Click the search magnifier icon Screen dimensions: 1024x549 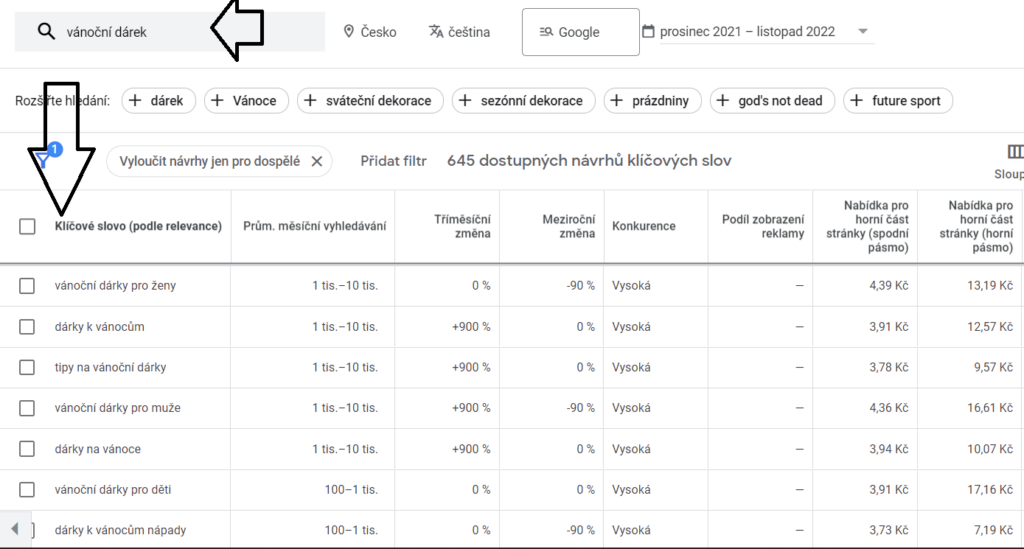(46, 31)
